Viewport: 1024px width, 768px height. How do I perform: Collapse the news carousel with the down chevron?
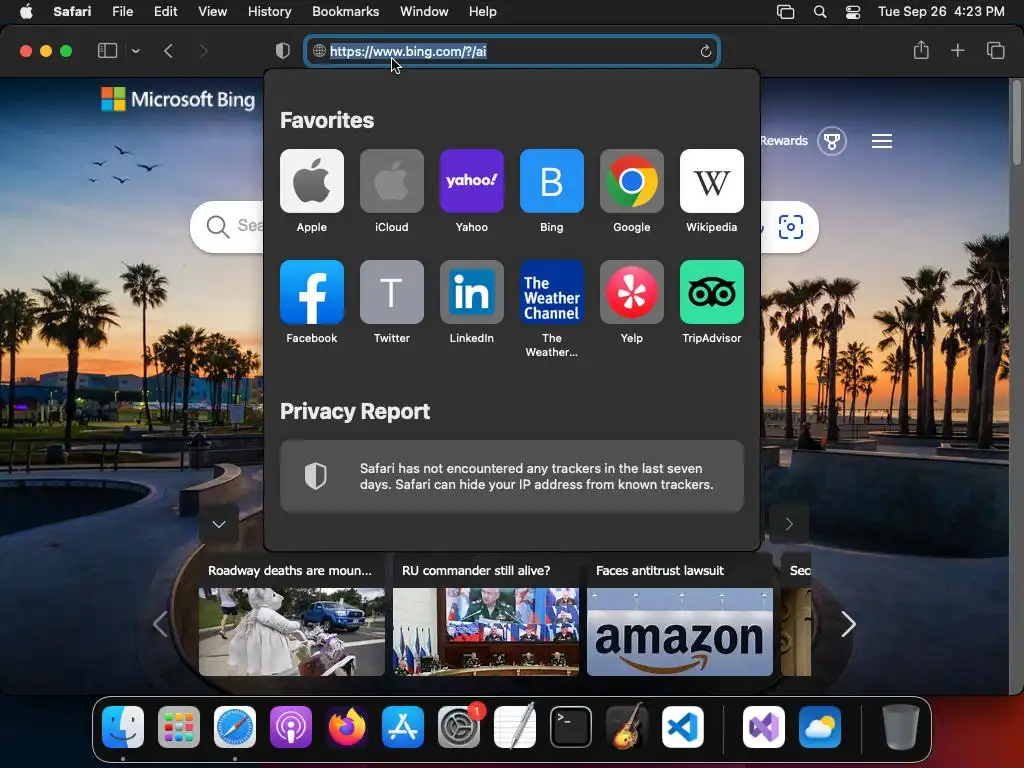coord(219,524)
